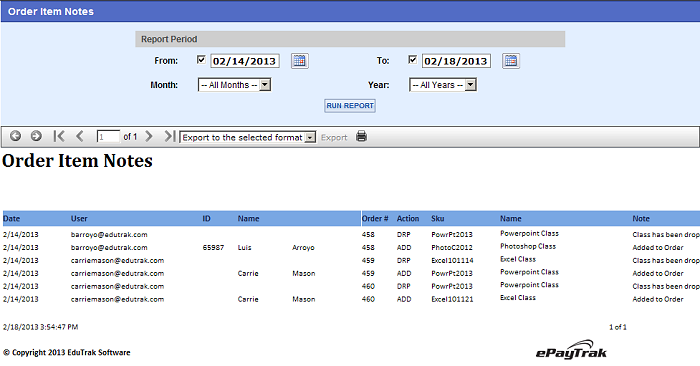Image resolution: width=700 pixels, height=366 pixels.
Task: Click the Export link
Action: (x=334, y=137)
